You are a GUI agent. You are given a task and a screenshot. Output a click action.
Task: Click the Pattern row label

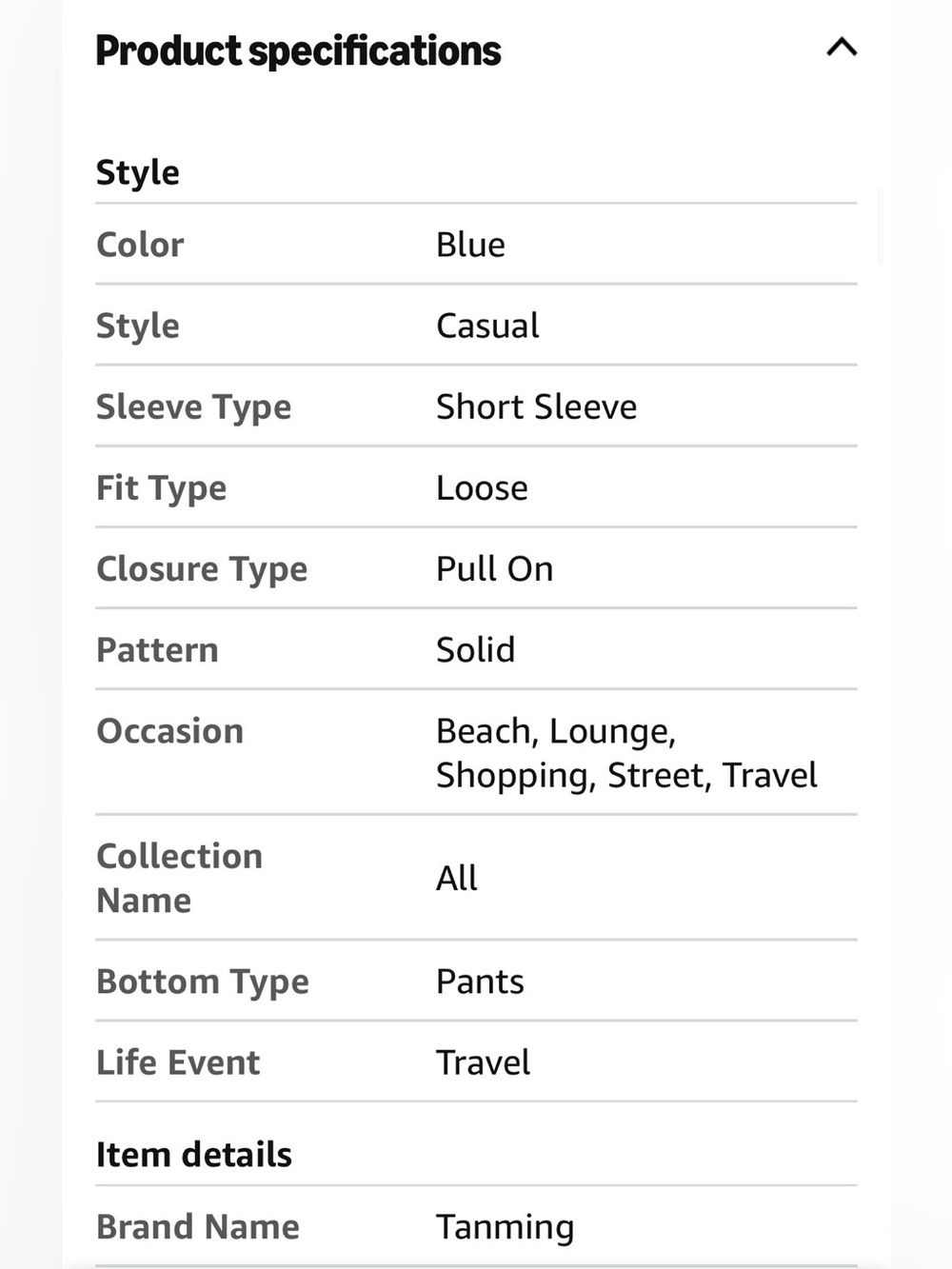(x=157, y=649)
